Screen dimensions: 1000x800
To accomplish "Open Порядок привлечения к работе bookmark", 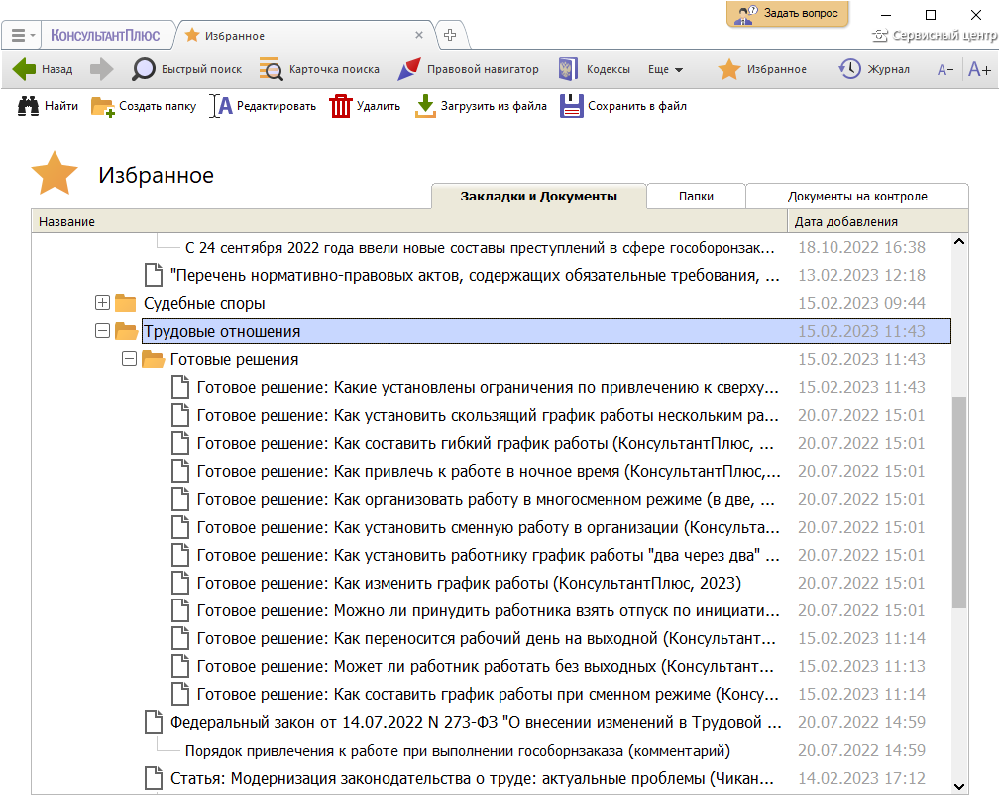I will (457, 751).
